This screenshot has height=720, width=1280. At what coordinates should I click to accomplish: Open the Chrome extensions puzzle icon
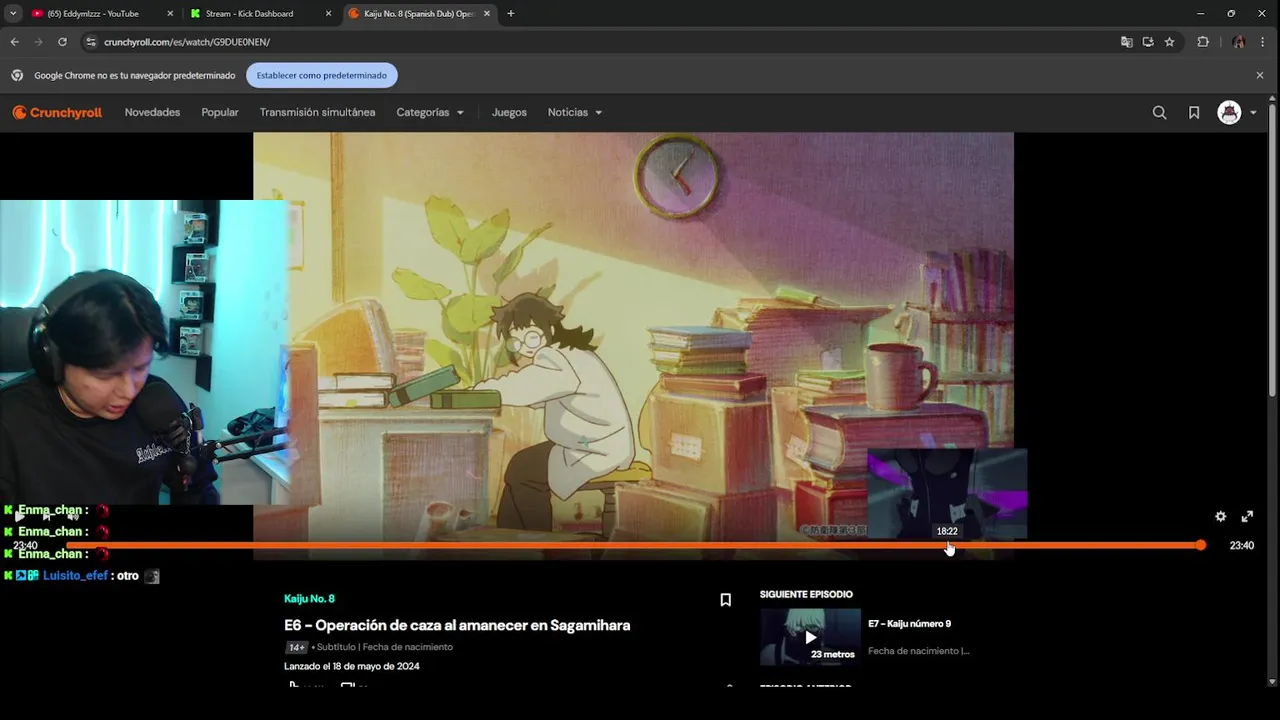click(x=1203, y=42)
